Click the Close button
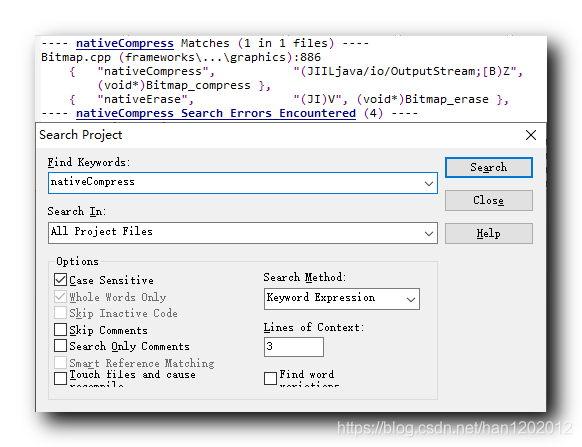 [x=488, y=200]
